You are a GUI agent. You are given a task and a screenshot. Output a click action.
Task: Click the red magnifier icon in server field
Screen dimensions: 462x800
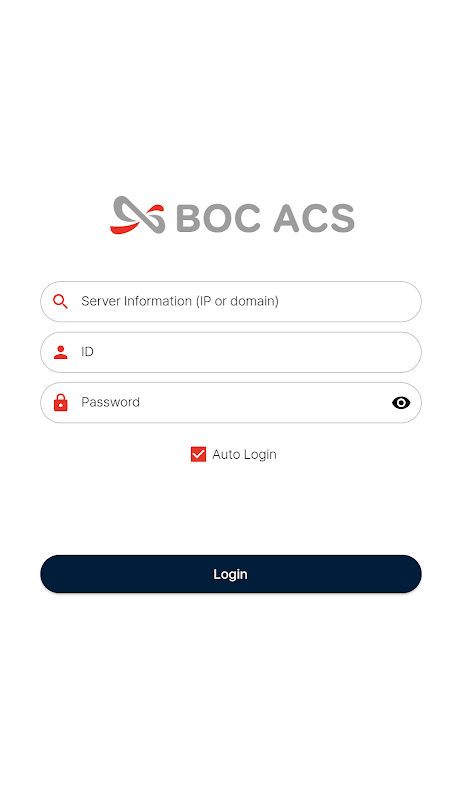tap(60, 302)
